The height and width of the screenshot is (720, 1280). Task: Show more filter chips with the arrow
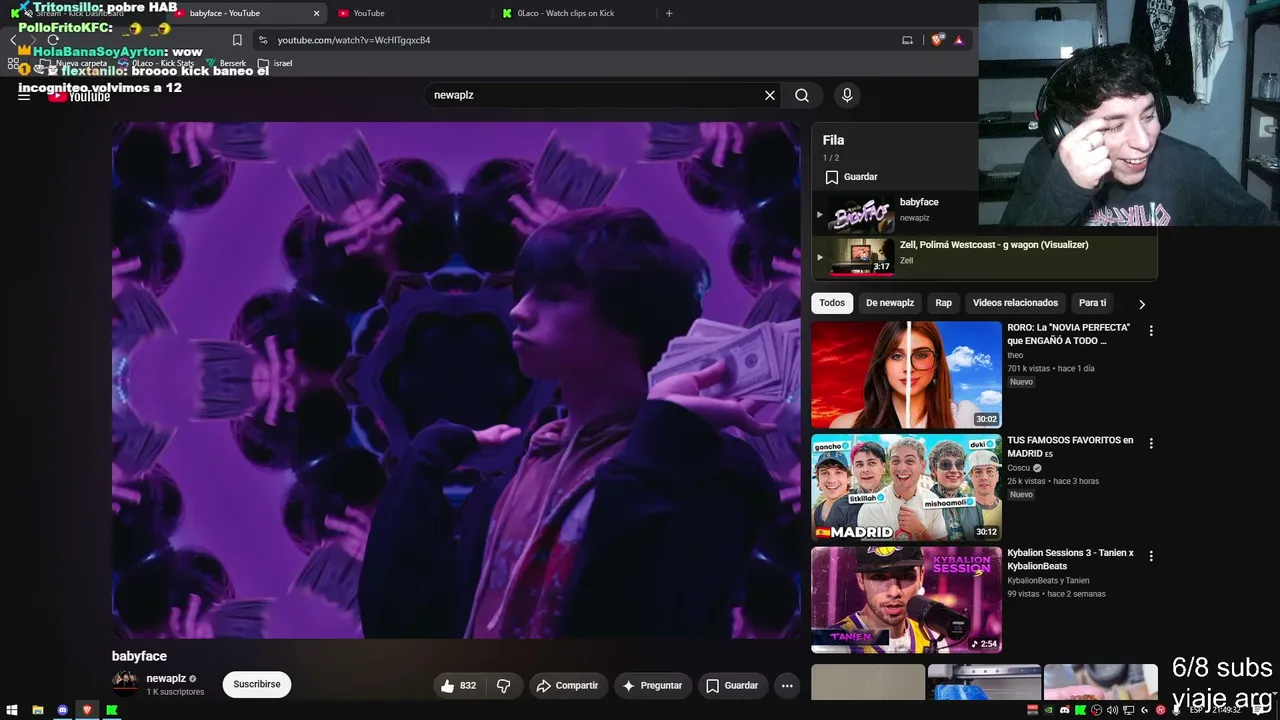coord(1142,304)
